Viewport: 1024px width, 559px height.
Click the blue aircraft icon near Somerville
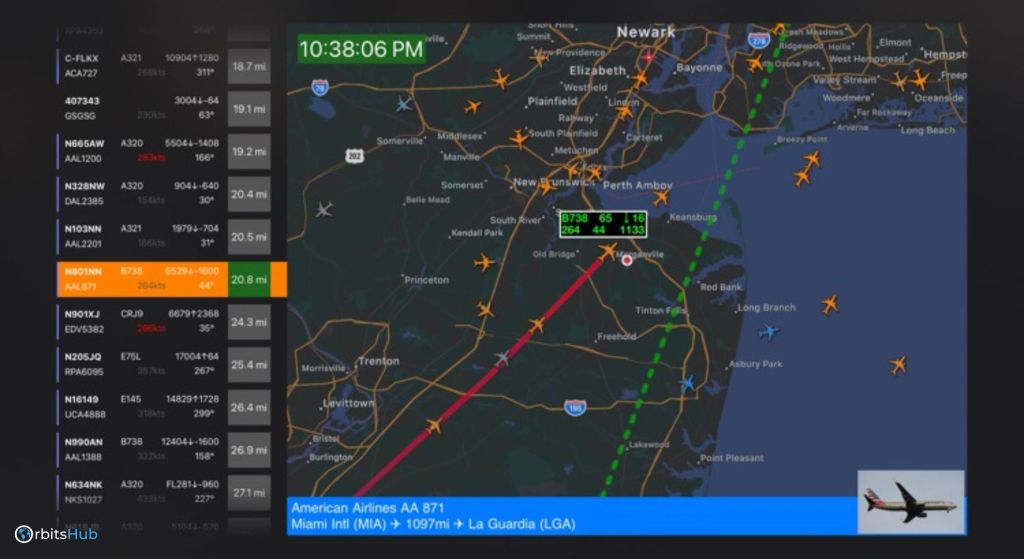[x=404, y=103]
